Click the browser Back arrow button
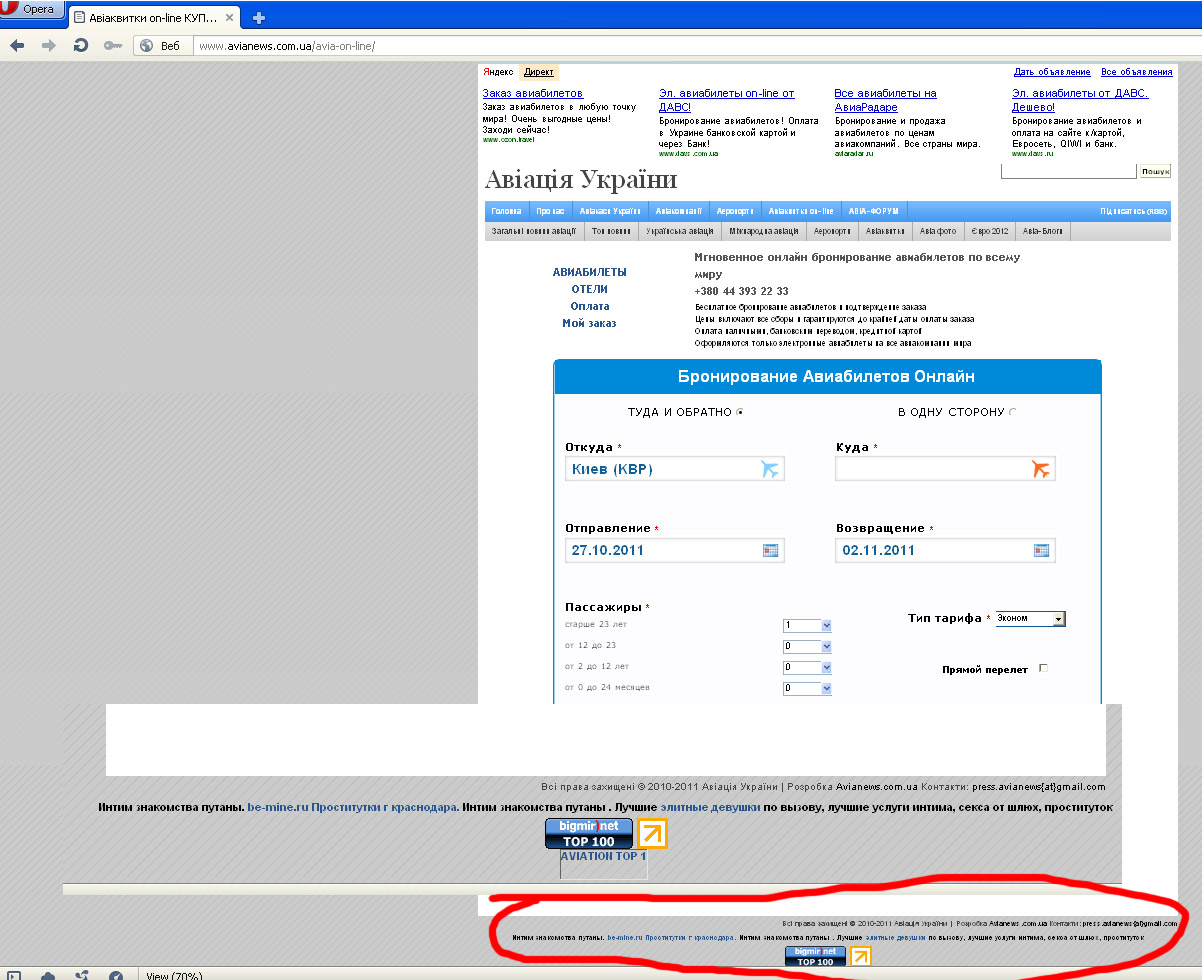This screenshot has height=980, width=1202. 17,45
